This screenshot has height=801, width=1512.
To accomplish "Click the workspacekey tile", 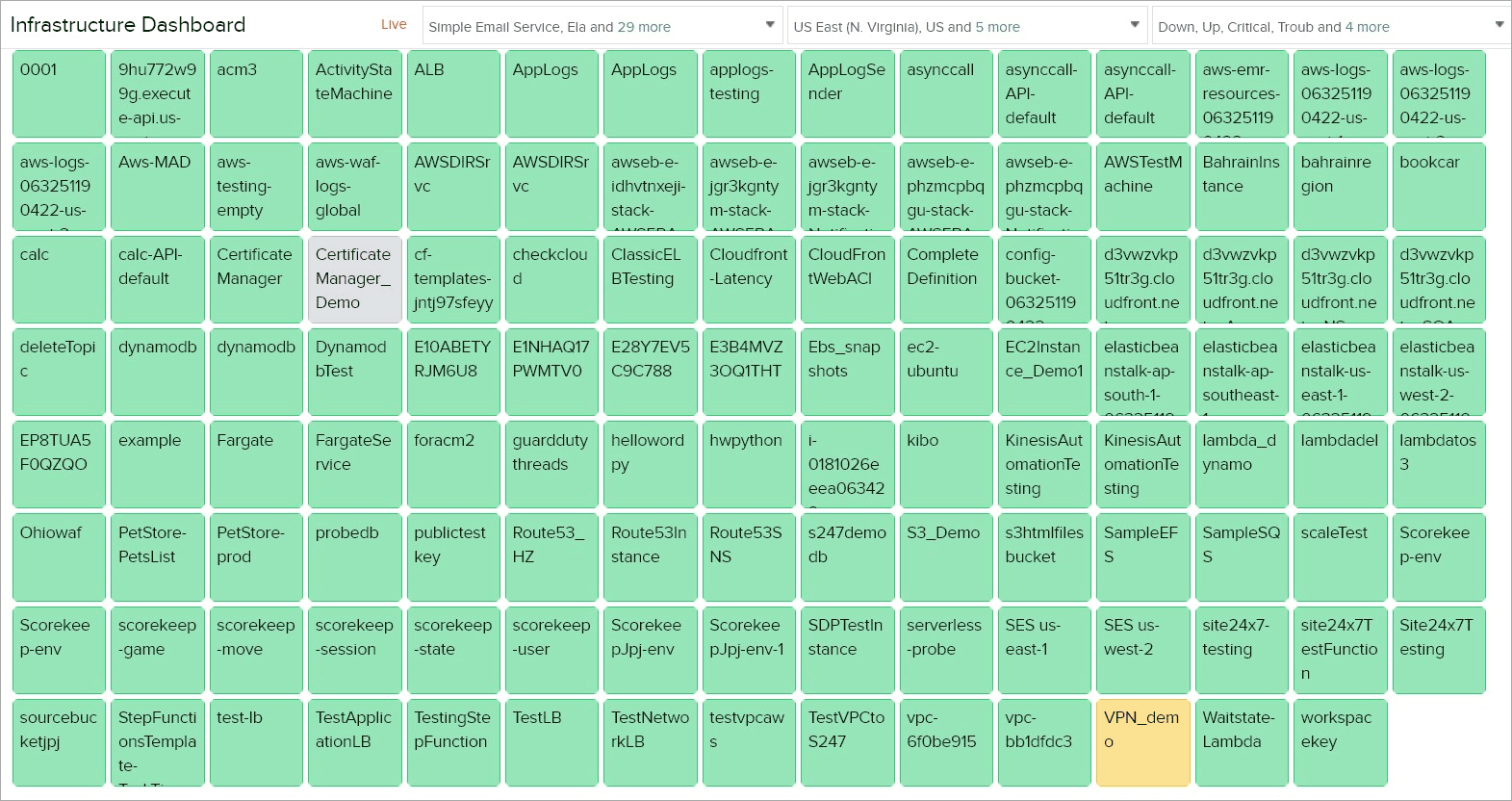I will (x=1340, y=742).
